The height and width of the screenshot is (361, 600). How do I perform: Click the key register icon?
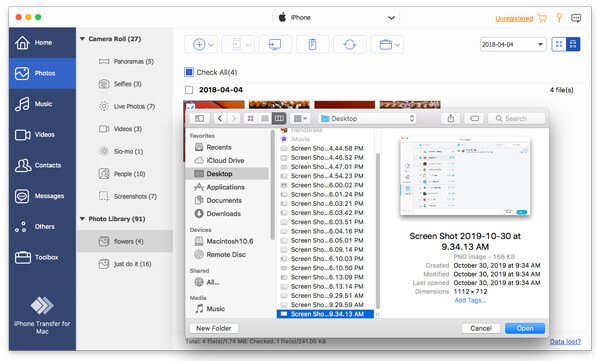(x=559, y=18)
